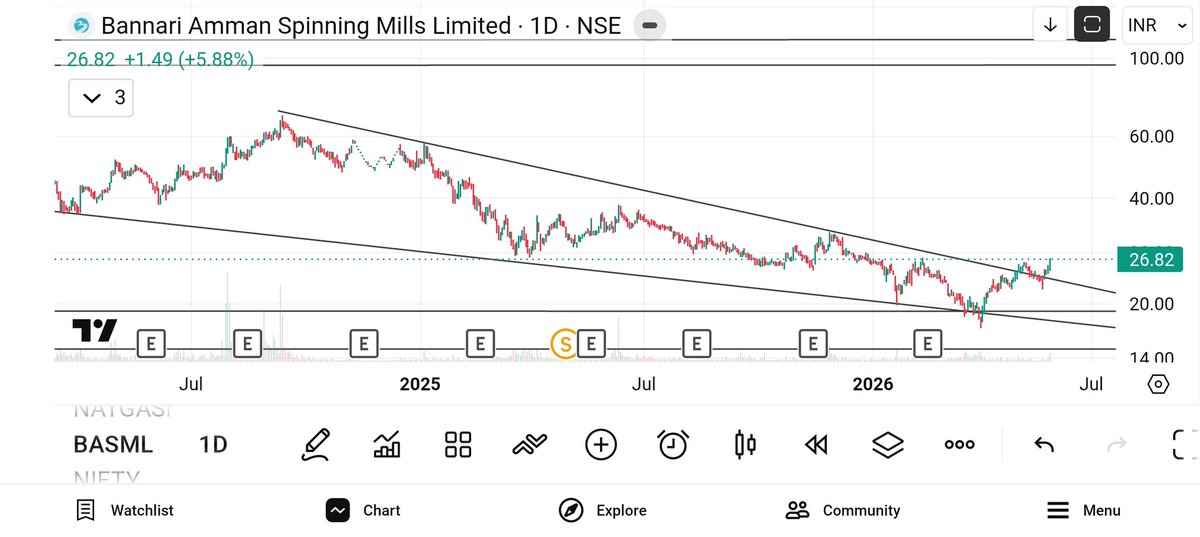The width and height of the screenshot is (1200, 537).
Task: Open more options three-circles icon
Action: 960,445
